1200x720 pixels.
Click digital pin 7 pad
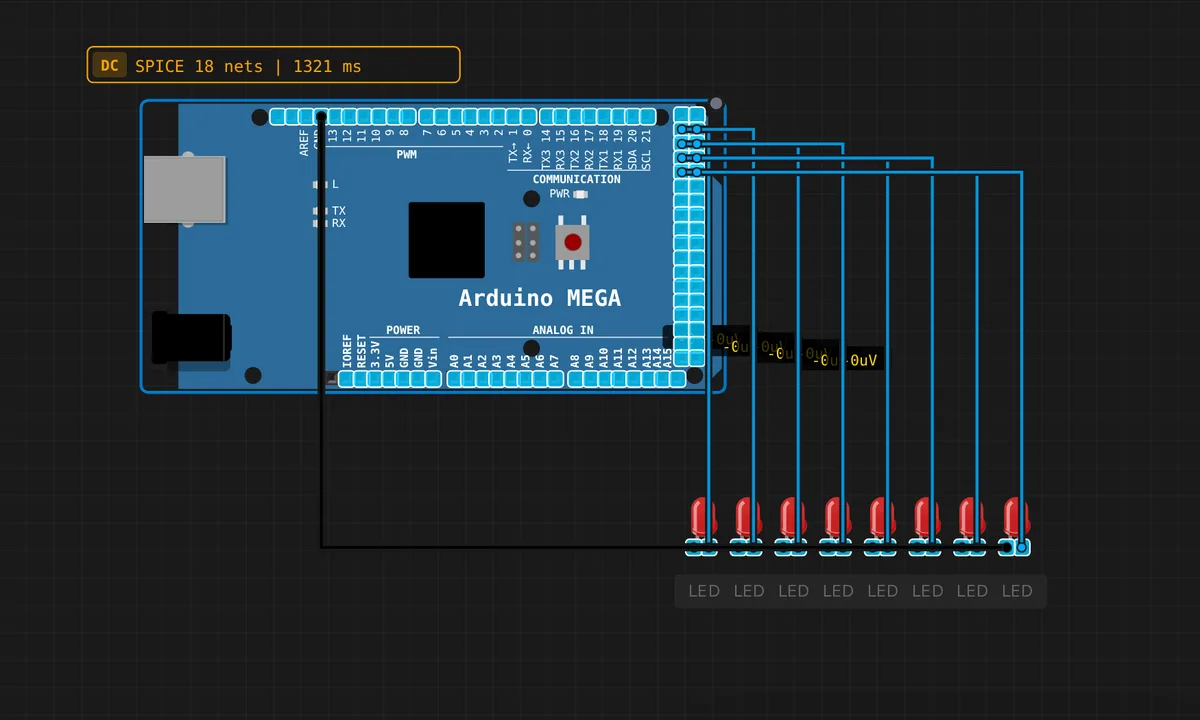click(427, 116)
